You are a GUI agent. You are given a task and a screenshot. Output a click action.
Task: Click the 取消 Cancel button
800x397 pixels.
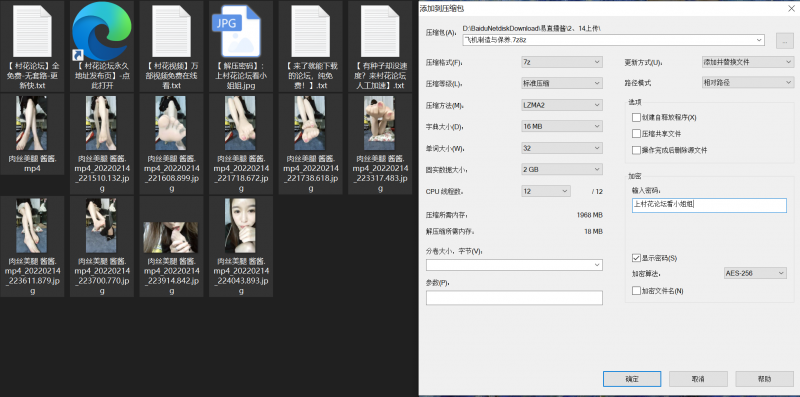coord(698,379)
